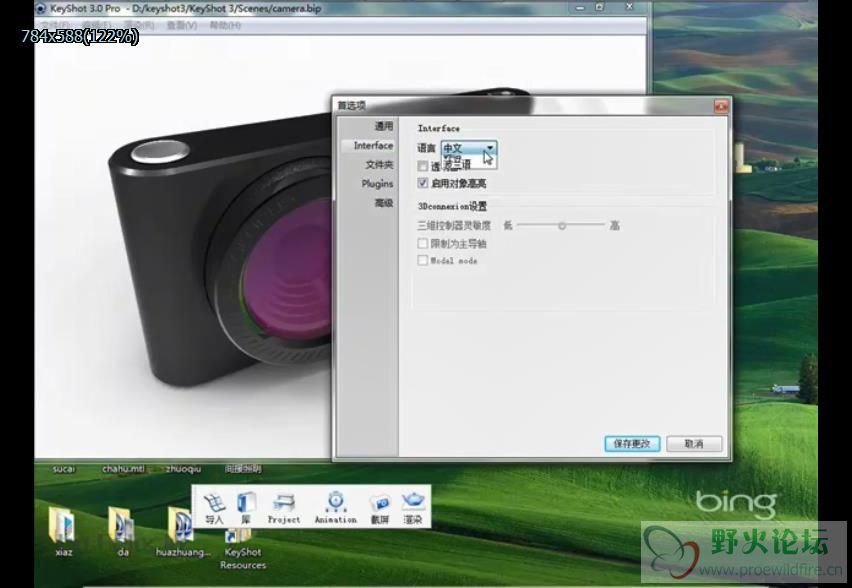Switch to the 通用 preferences tab

383,126
